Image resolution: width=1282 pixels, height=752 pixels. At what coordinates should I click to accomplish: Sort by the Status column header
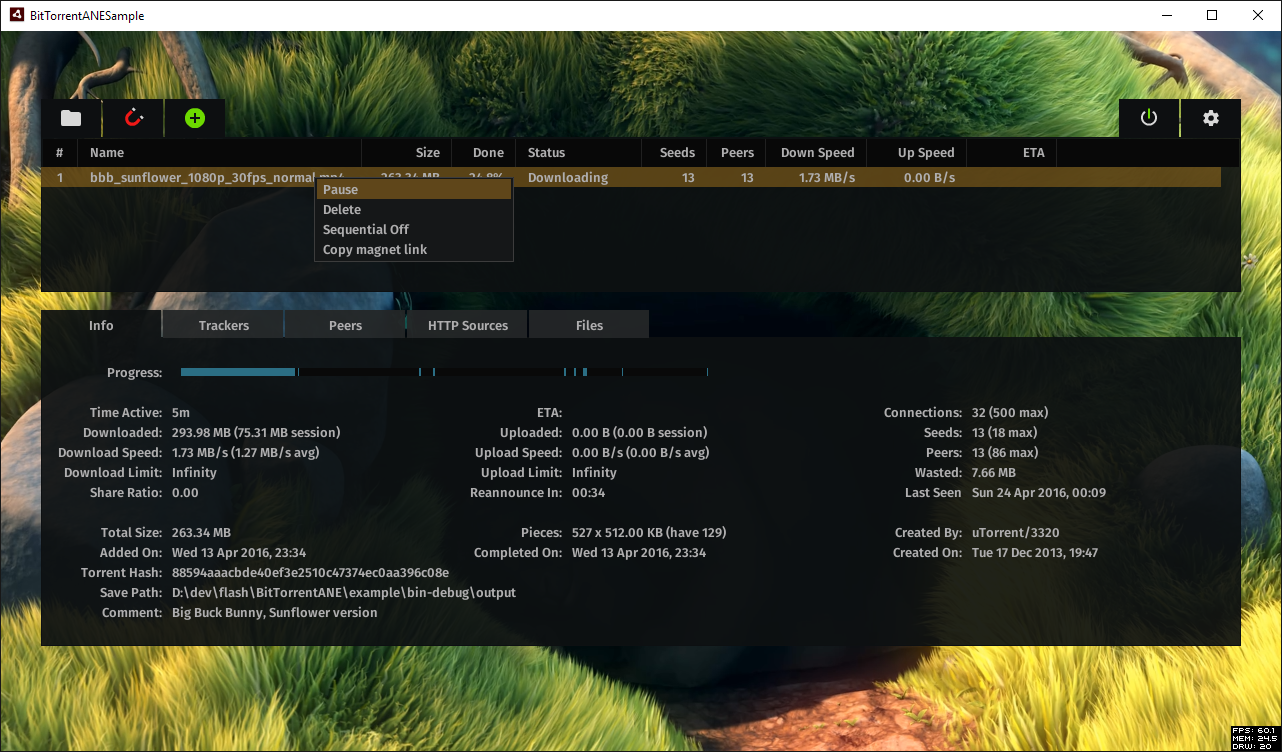[x=578, y=153]
